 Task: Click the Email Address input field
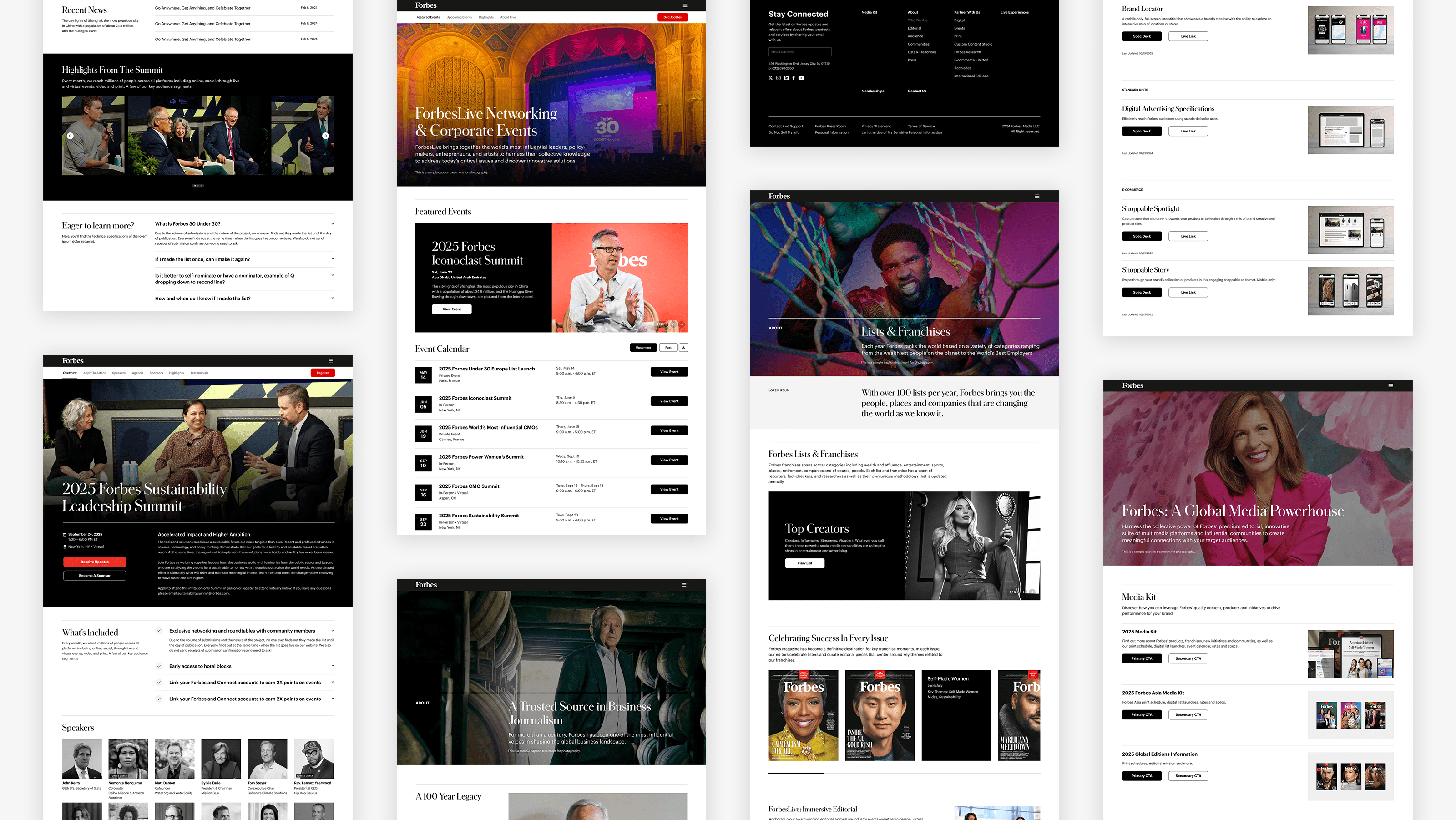[x=800, y=52]
